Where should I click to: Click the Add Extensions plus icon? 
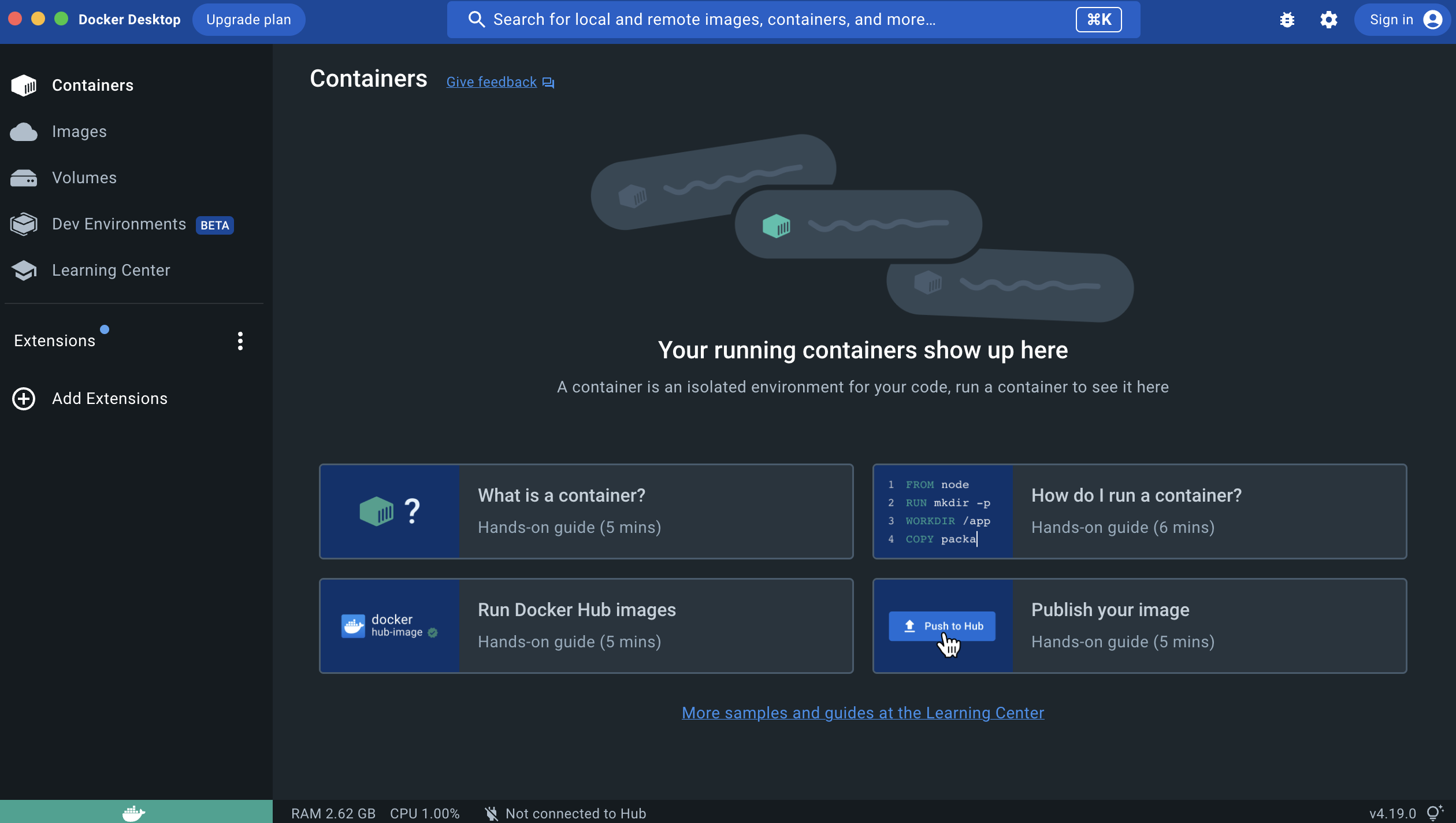(x=24, y=399)
